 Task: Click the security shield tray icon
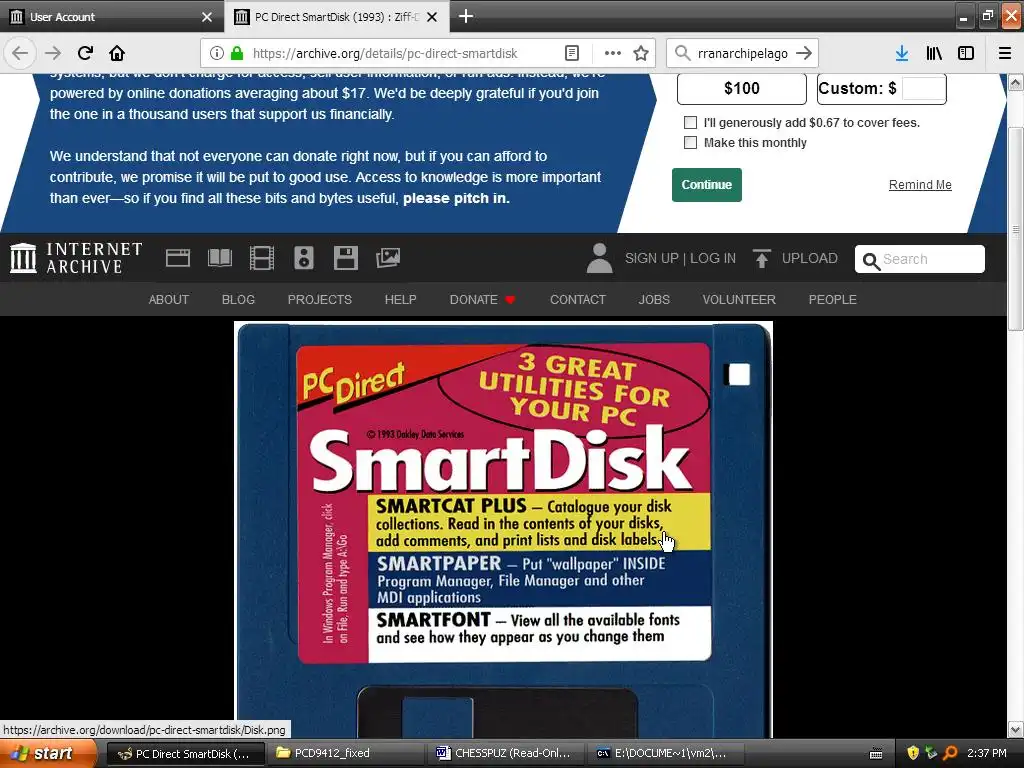point(913,754)
